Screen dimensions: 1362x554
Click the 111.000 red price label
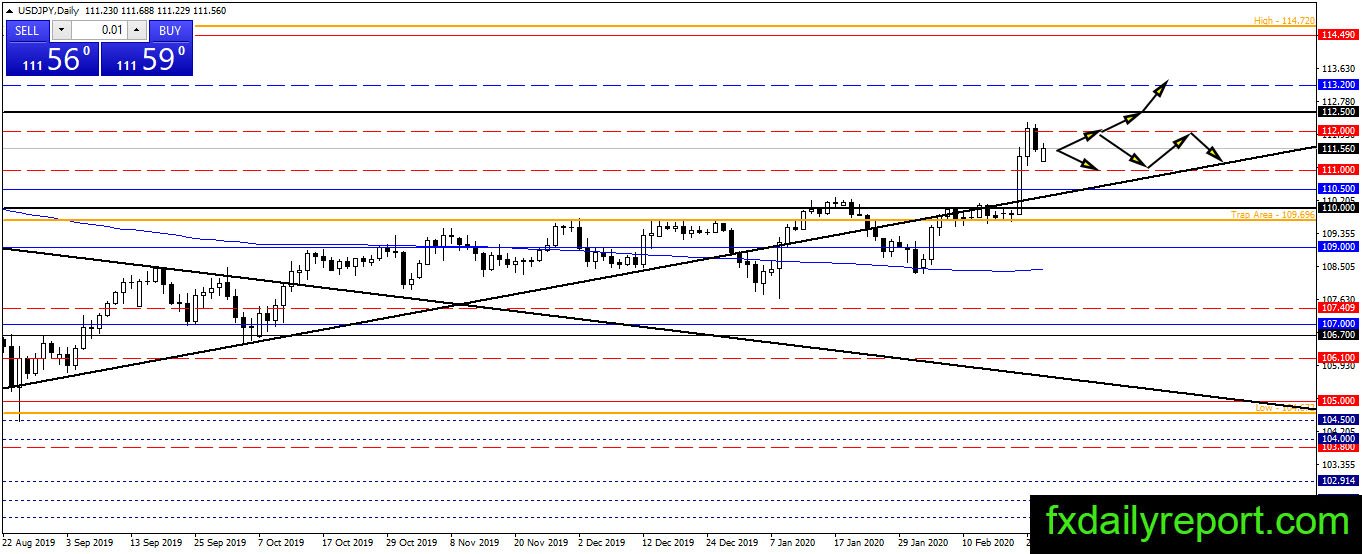[1338, 170]
